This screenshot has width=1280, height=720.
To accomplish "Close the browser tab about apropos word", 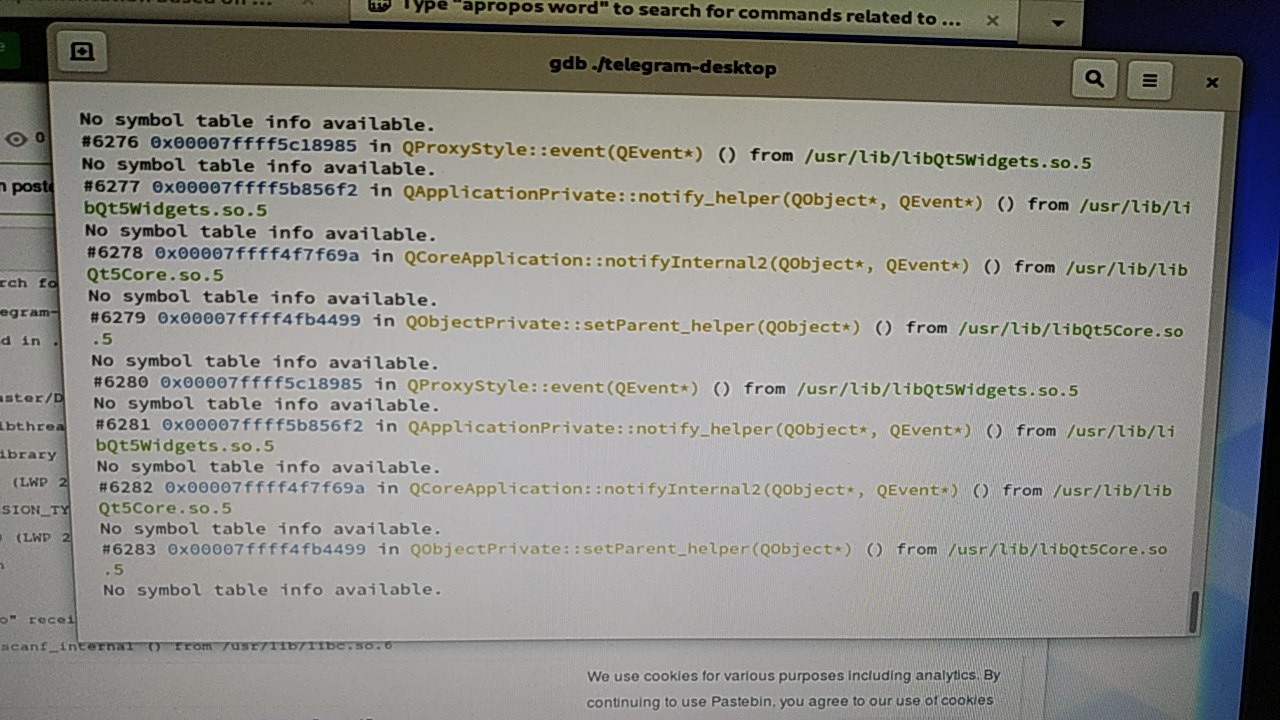I will point(992,20).
